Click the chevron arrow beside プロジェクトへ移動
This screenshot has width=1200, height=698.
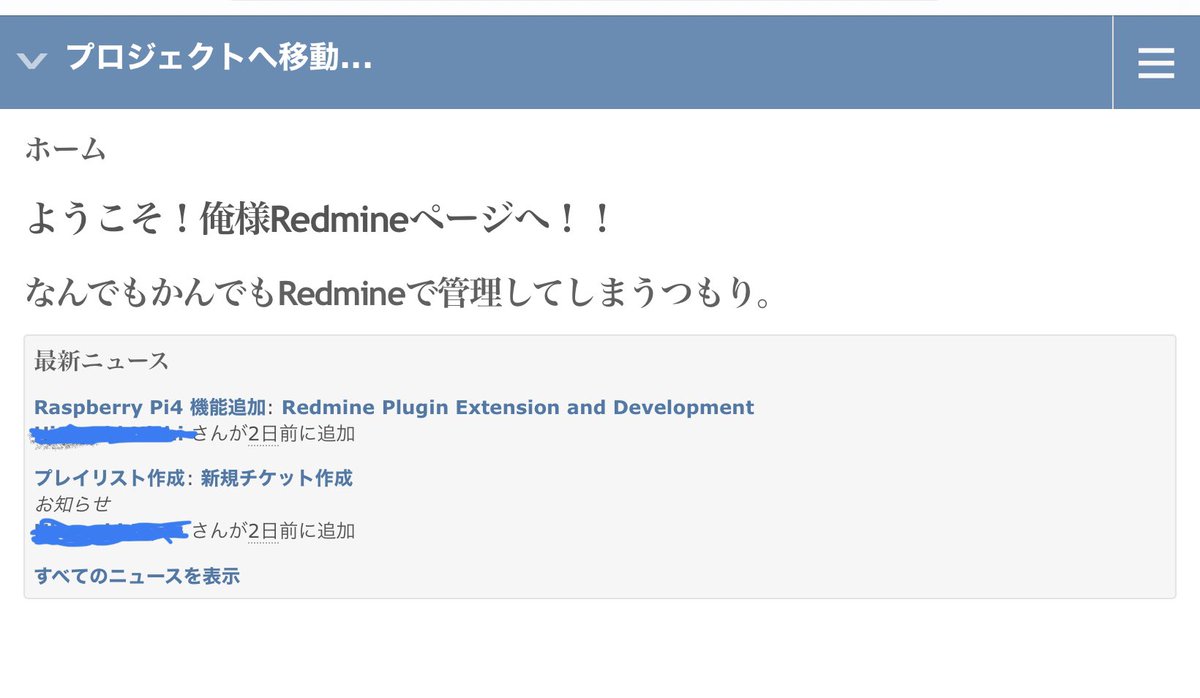32,61
